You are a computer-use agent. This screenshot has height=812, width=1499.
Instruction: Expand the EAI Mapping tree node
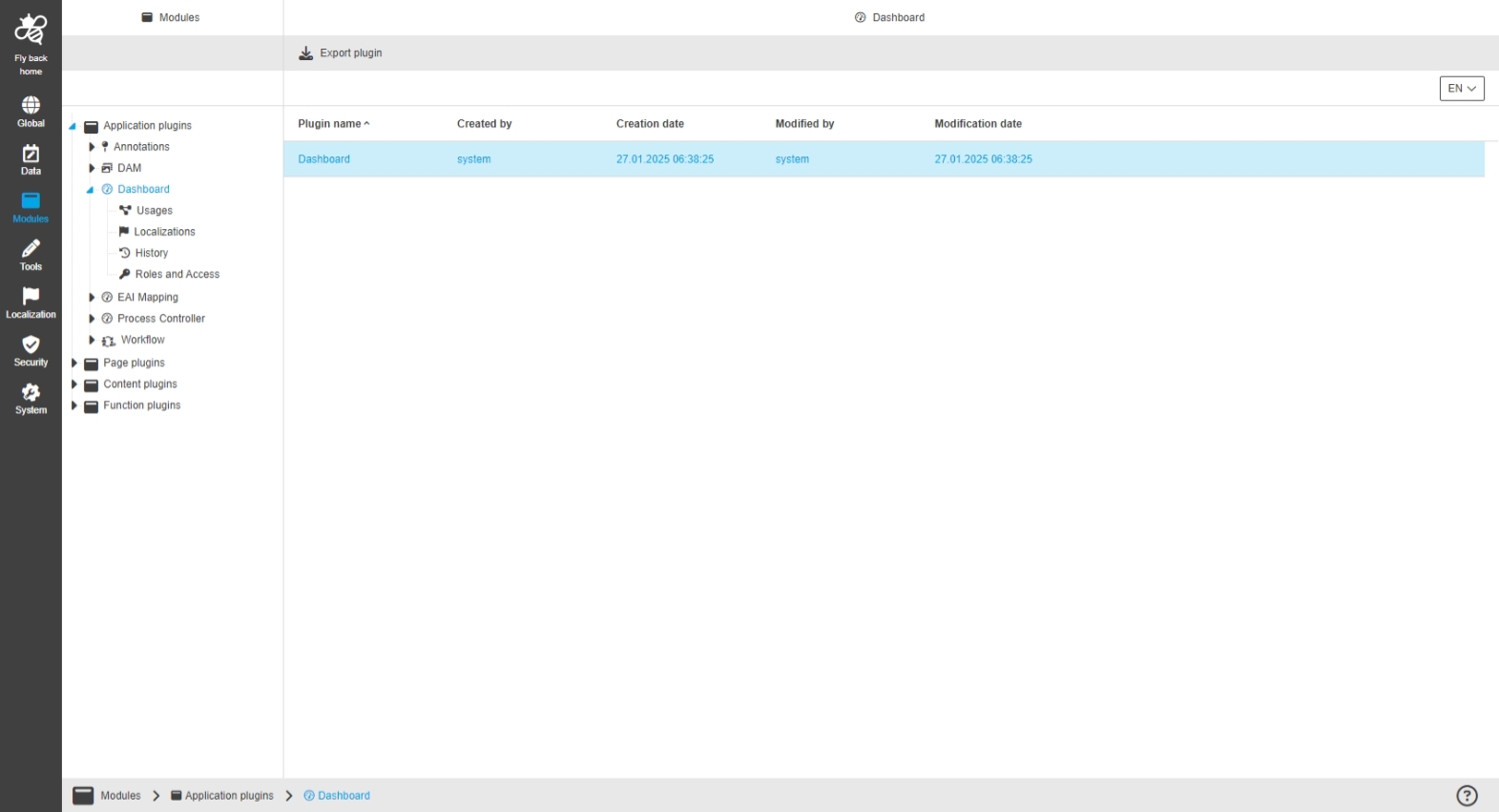pyautogui.click(x=92, y=298)
